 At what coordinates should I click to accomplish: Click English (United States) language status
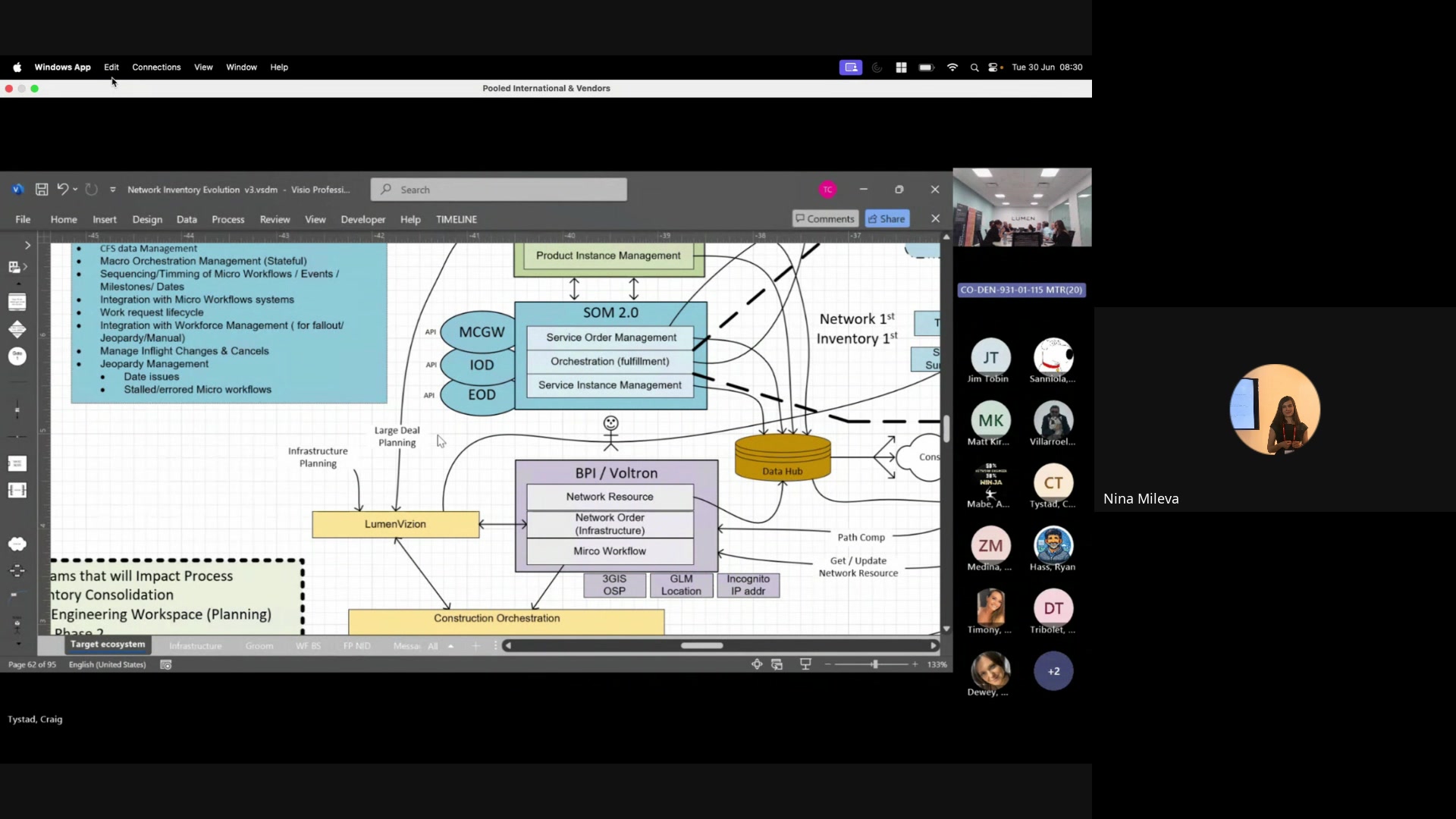pos(107,665)
